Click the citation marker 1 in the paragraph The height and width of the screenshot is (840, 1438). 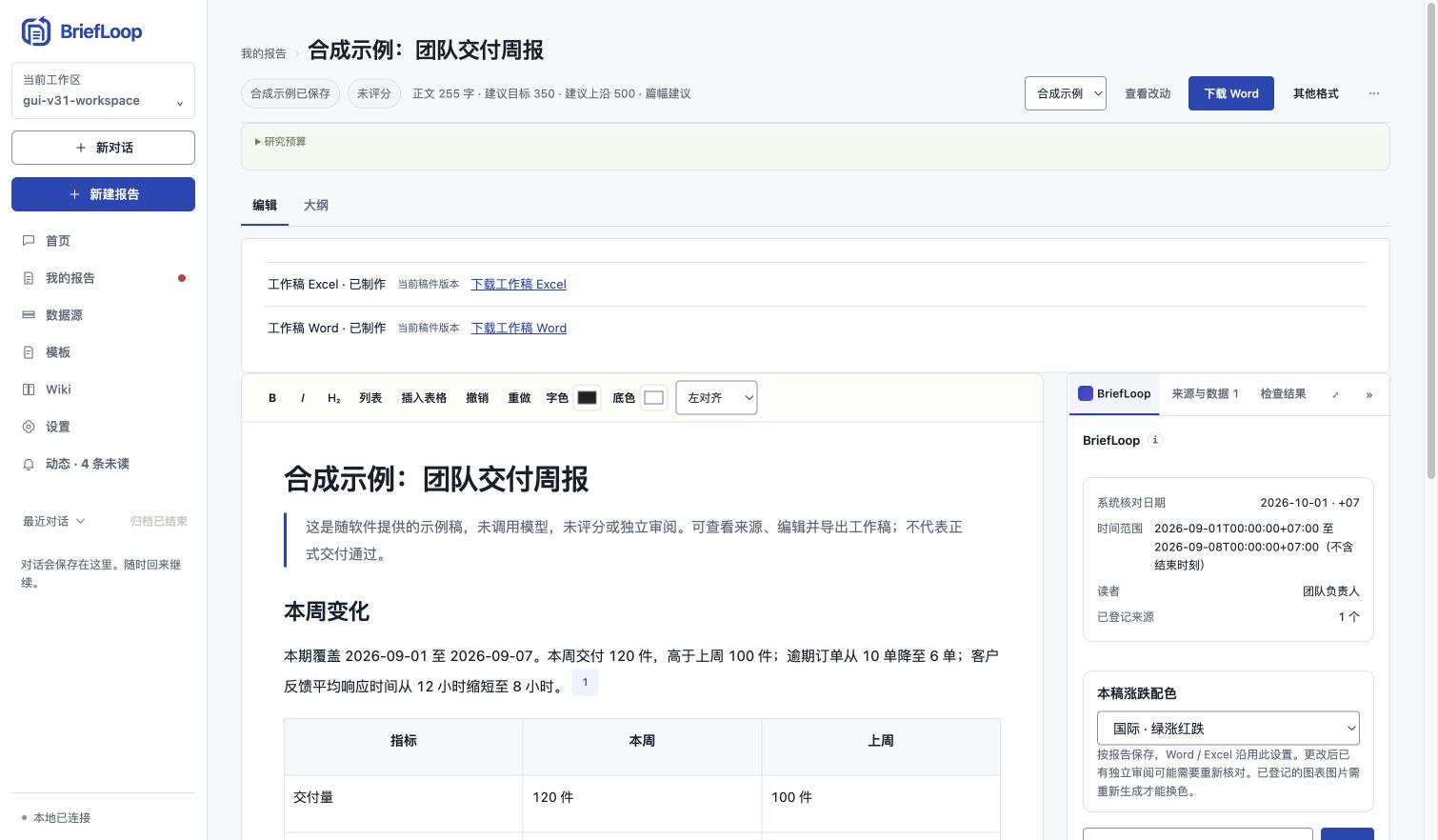tap(585, 683)
